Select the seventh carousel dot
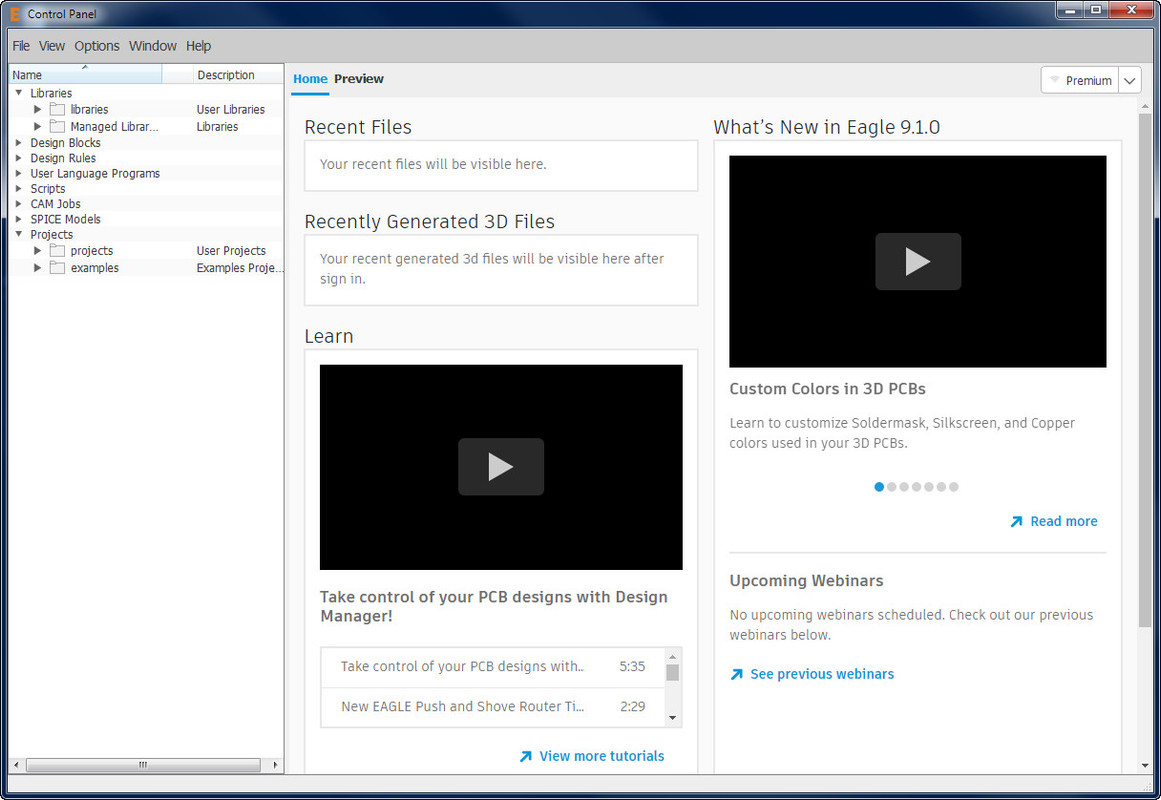 point(954,487)
